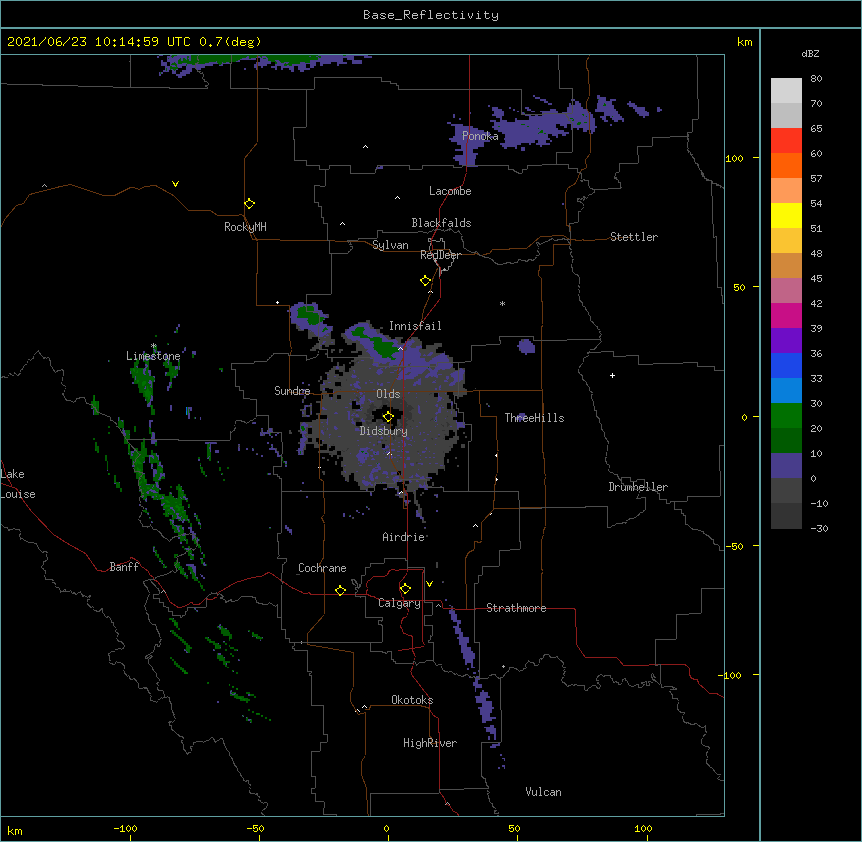Click the yellow V marker east of Calgary diamond
862x842 pixels.
429,584
